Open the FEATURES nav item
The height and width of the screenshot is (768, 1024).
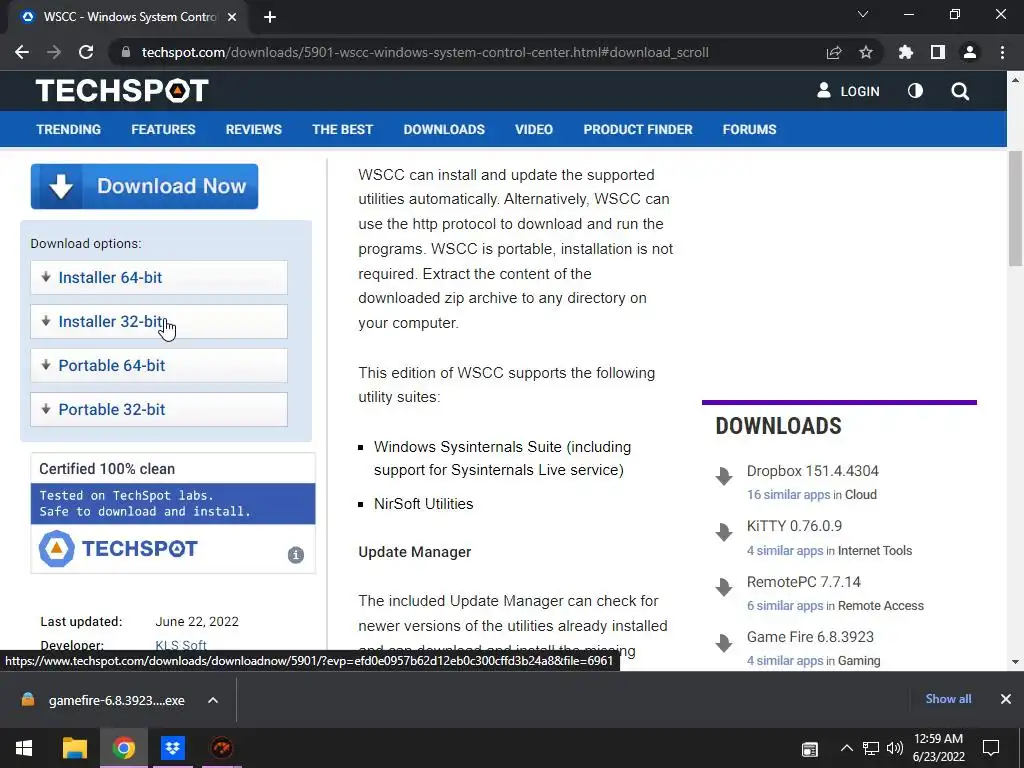coord(163,129)
